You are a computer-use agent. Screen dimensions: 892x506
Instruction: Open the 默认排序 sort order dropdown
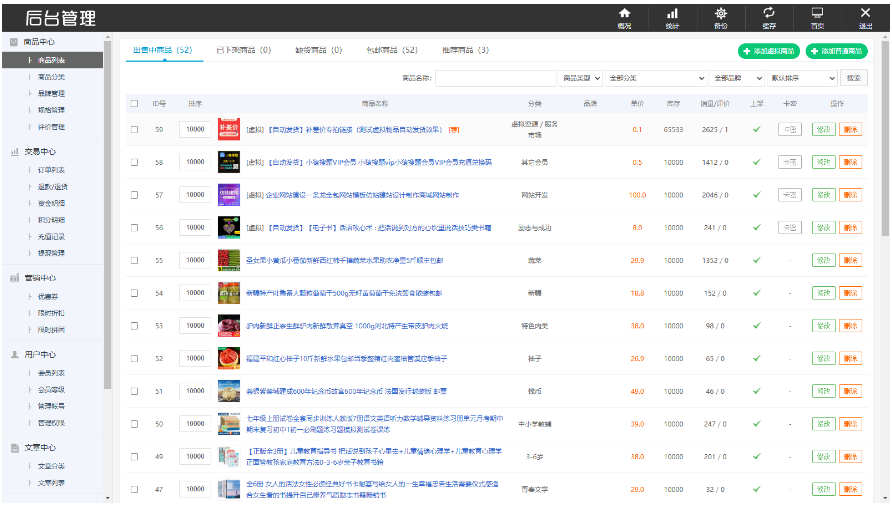coord(803,78)
